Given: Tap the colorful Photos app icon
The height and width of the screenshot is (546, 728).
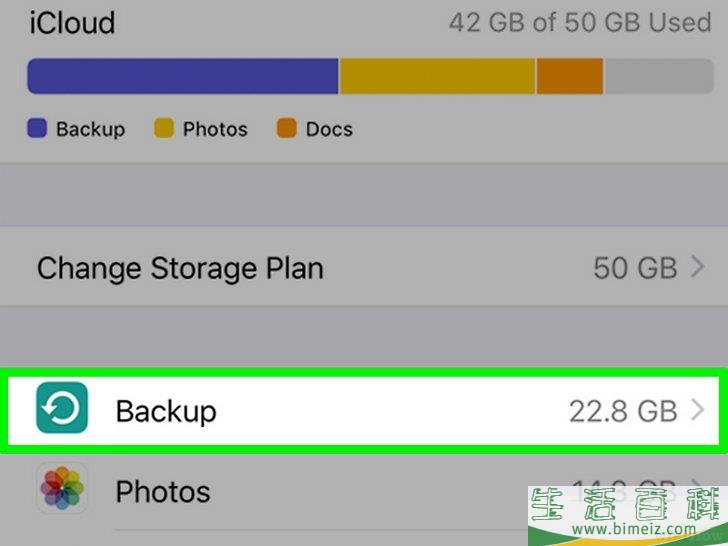Looking at the screenshot, I should (x=62, y=488).
